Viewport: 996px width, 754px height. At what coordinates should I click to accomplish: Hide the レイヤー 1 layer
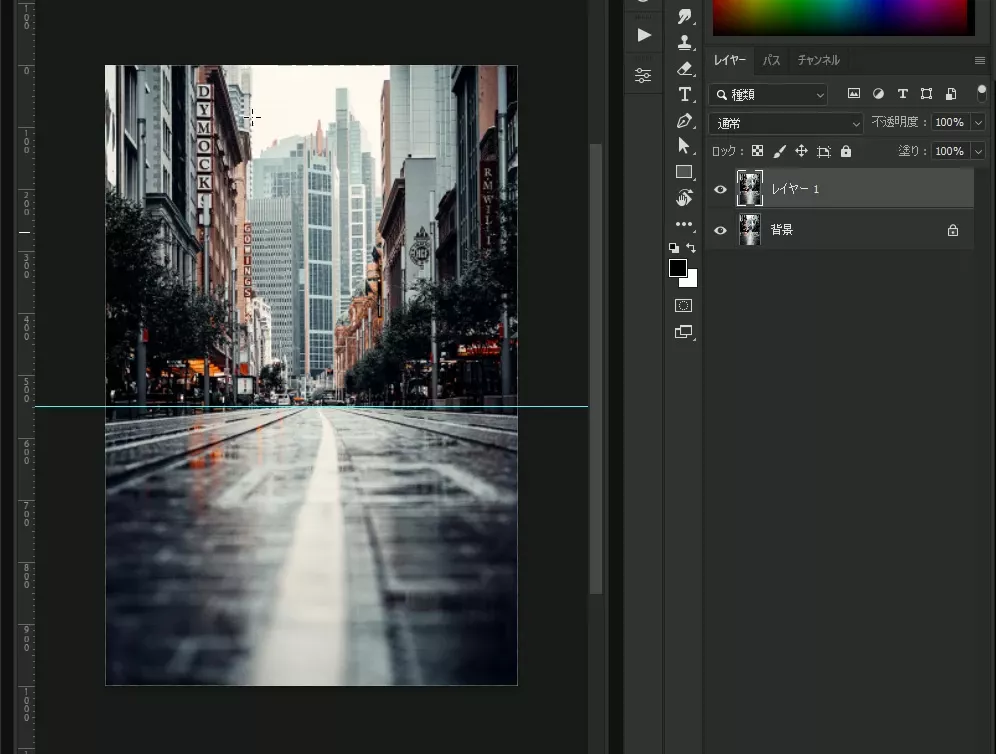pyautogui.click(x=719, y=188)
